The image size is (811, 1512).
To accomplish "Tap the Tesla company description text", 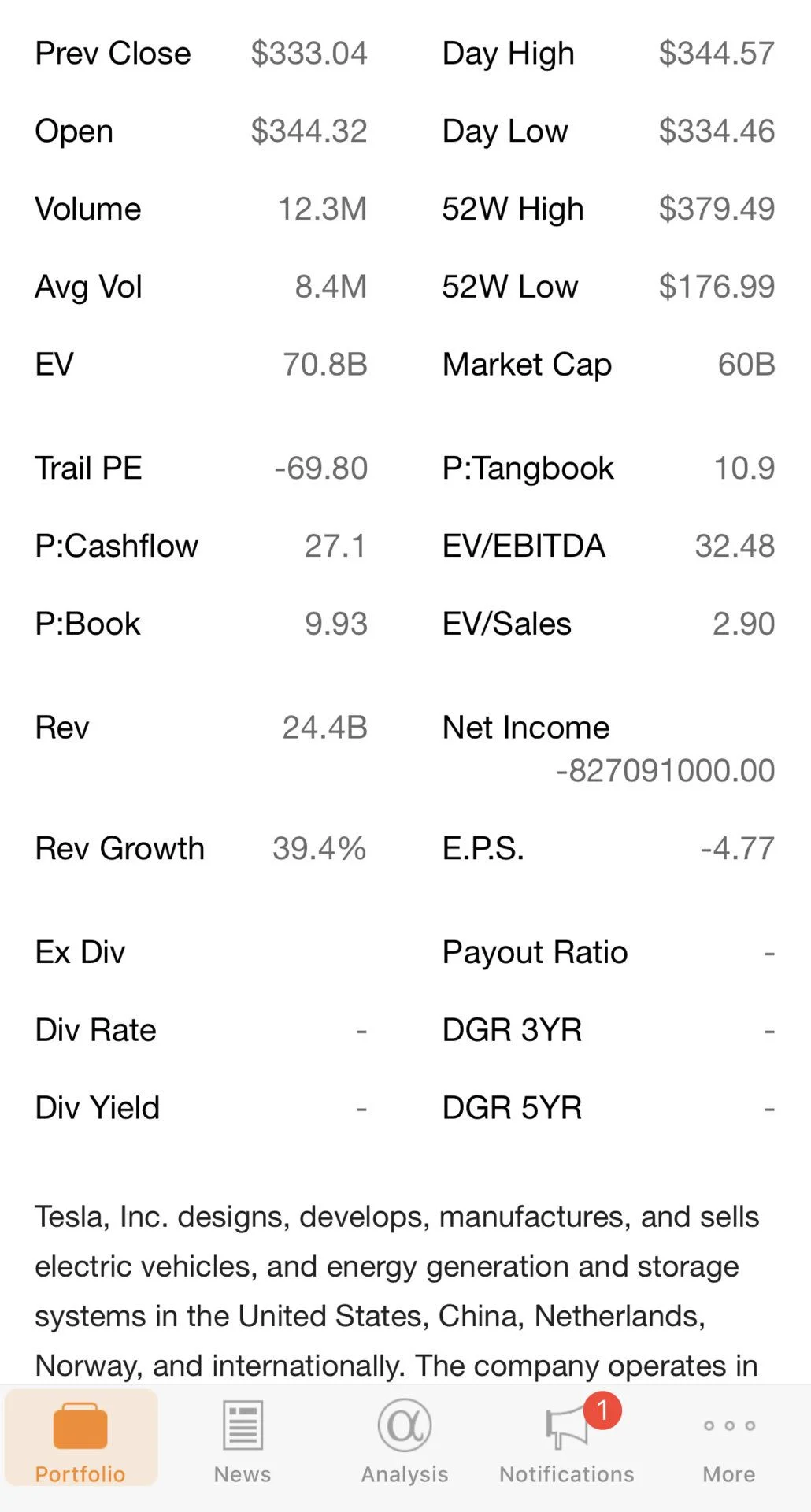I will coord(397,1291).
